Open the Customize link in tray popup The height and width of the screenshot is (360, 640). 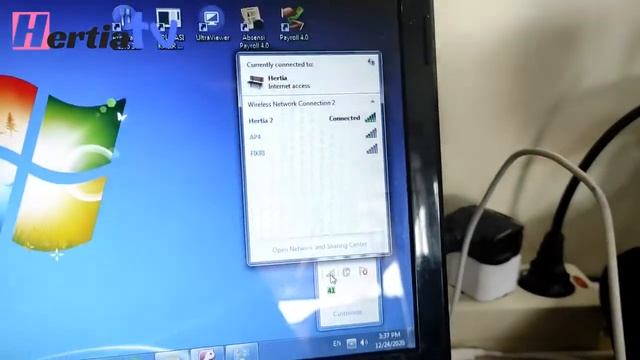click(x=347, y=313)
